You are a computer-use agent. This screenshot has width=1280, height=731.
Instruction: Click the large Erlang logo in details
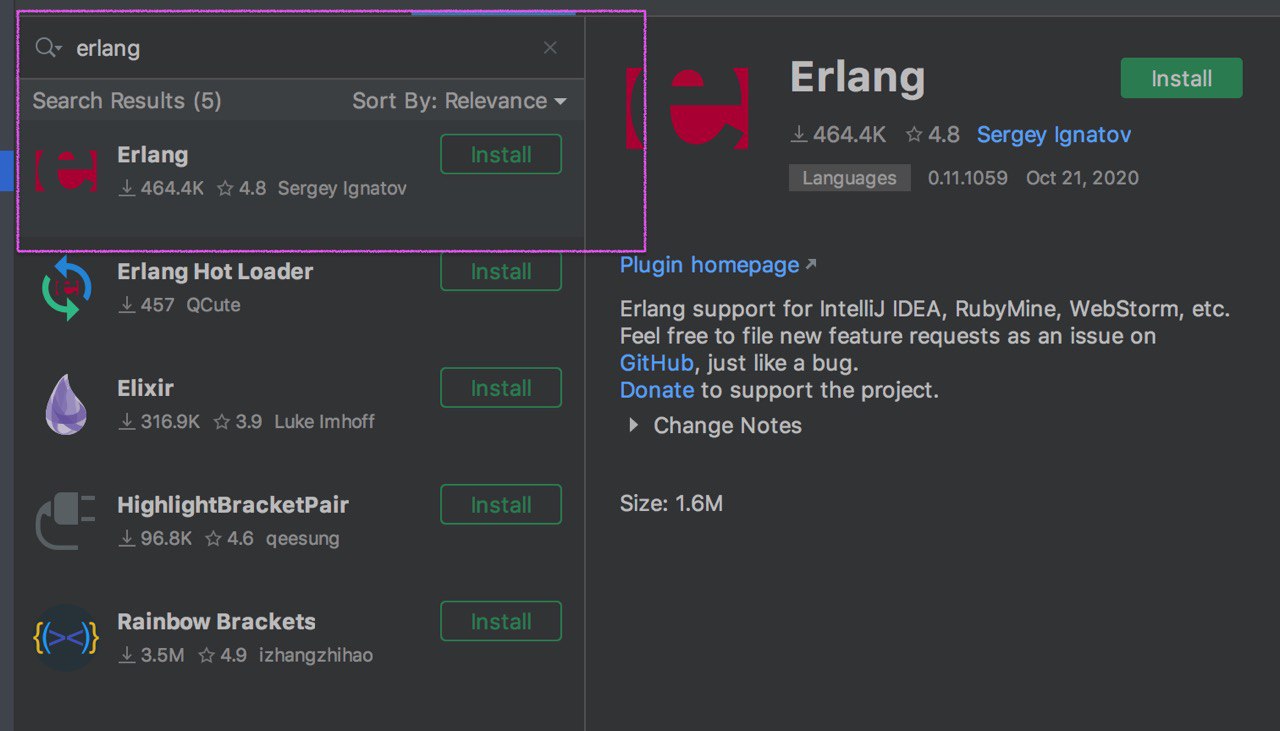point(687,108)
